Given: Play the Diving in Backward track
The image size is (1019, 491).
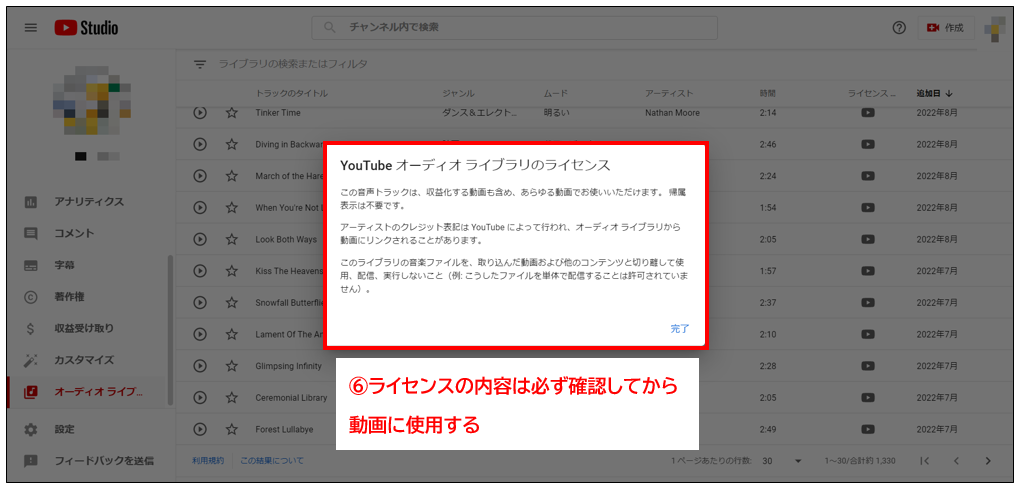Looking at the screenshot, I should [x=200, y=145].
